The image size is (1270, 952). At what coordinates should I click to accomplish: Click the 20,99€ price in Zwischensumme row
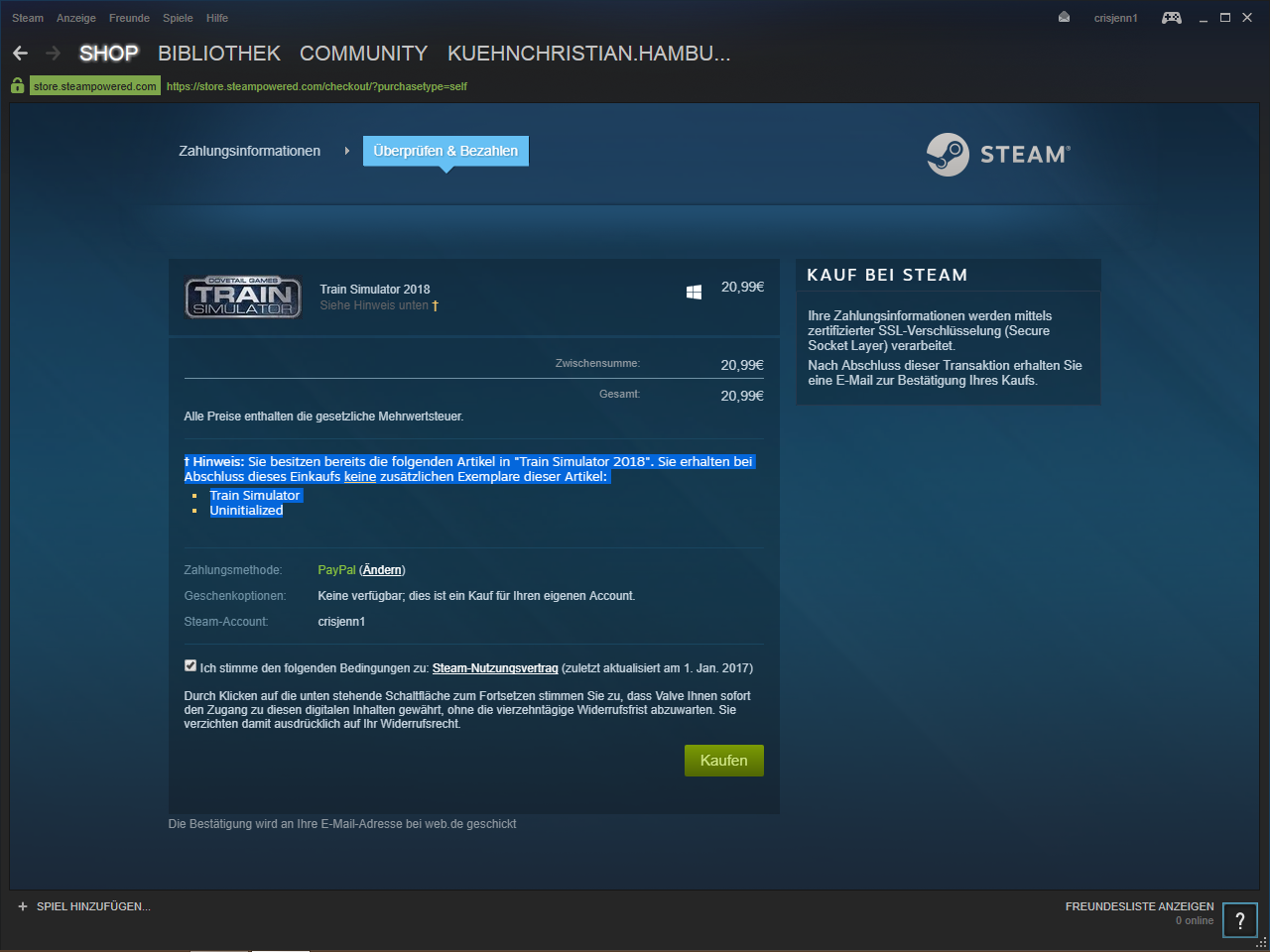(x=742, y=365)
